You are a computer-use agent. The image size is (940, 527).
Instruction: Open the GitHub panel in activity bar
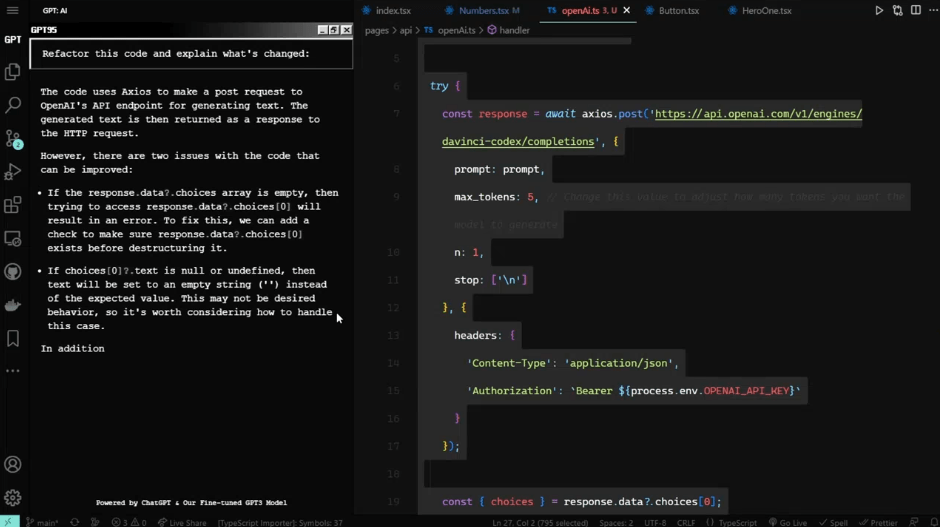tap(13, 272)
